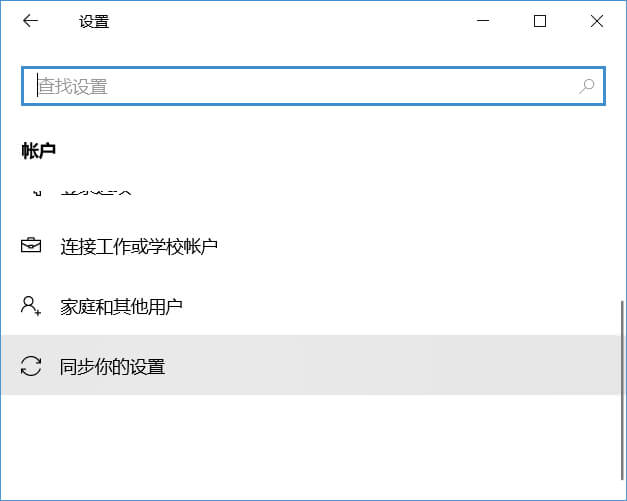Click the briefcase icon for work account
627x501 pixels.
31,246
